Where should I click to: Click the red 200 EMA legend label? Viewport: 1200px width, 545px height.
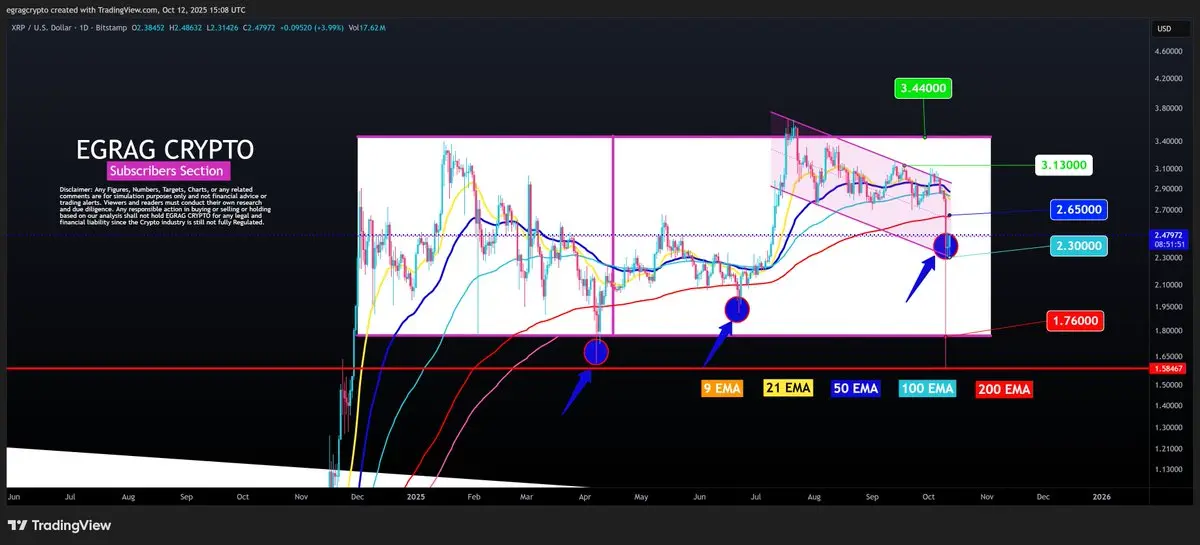pos(1004,388)
